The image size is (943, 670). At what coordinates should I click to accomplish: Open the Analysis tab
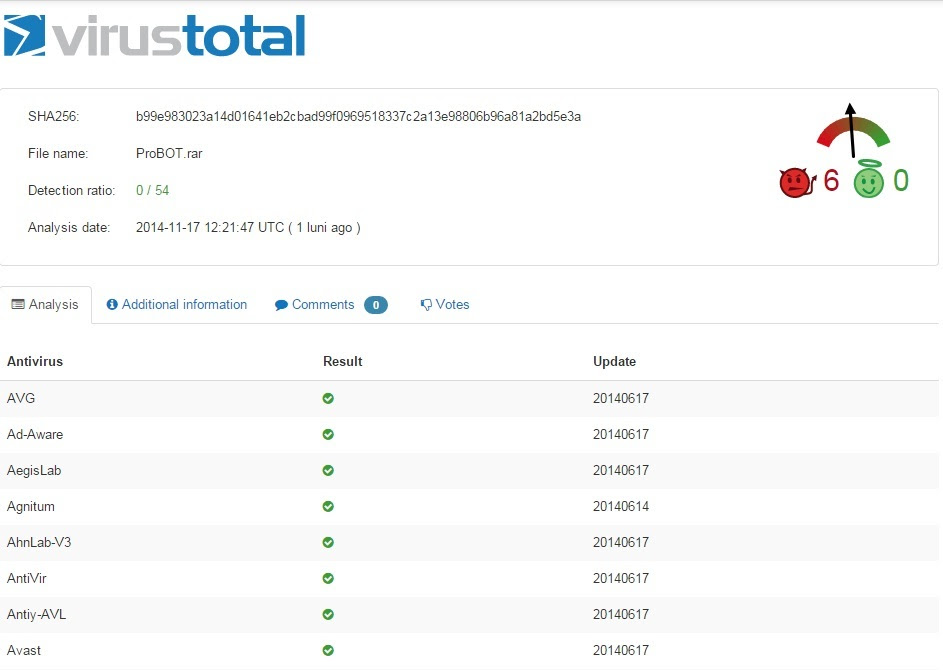tap(46, 304)
